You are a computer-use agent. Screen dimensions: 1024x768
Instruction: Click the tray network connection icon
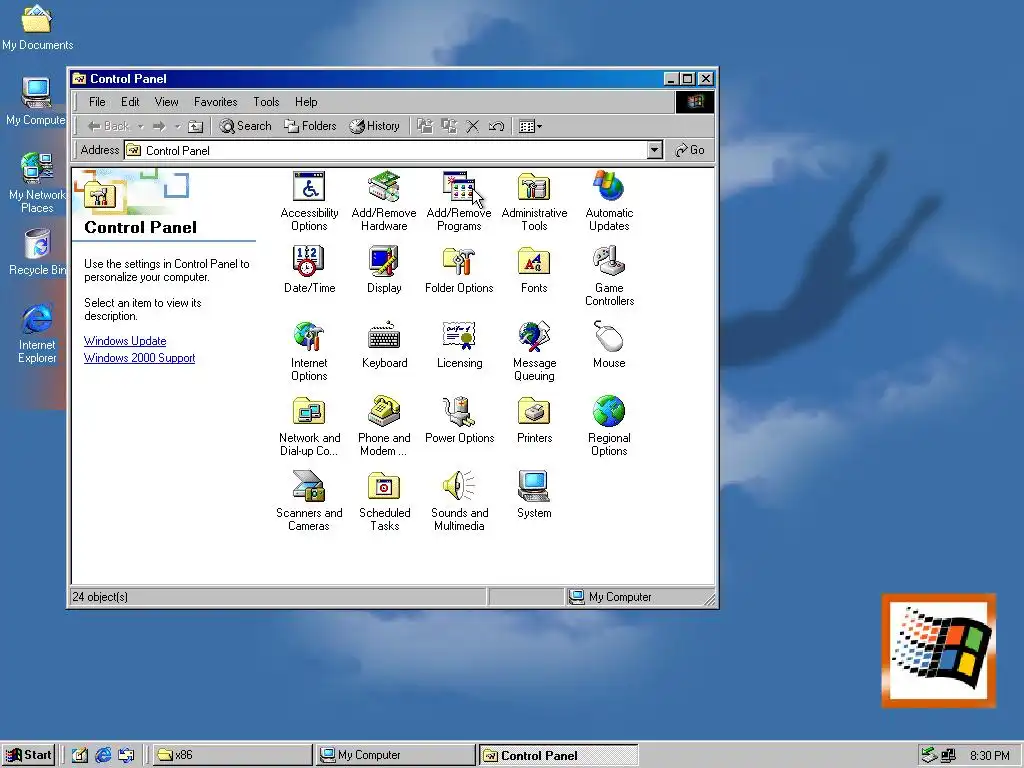pyautogui.click(x=948, y=756)
